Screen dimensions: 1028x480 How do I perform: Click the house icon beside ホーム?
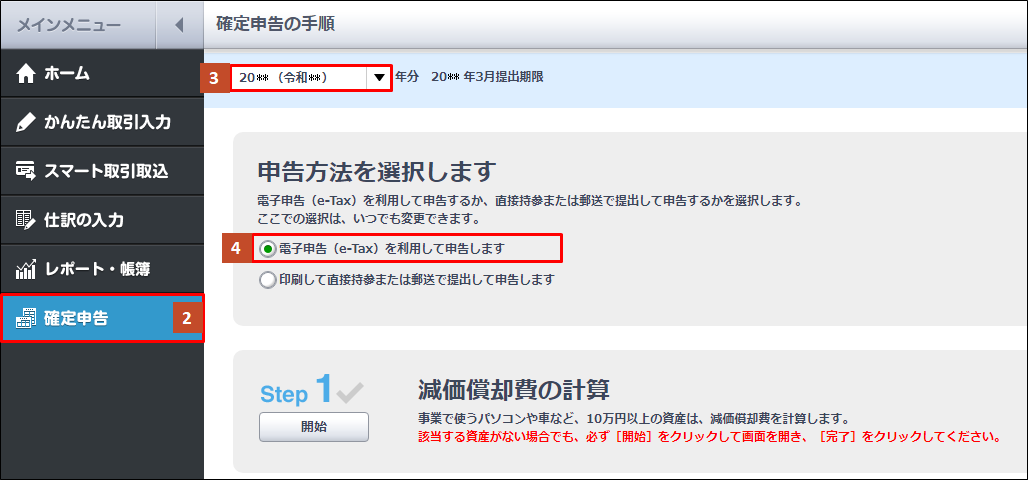pyautogui.click(x=26, y=74)
